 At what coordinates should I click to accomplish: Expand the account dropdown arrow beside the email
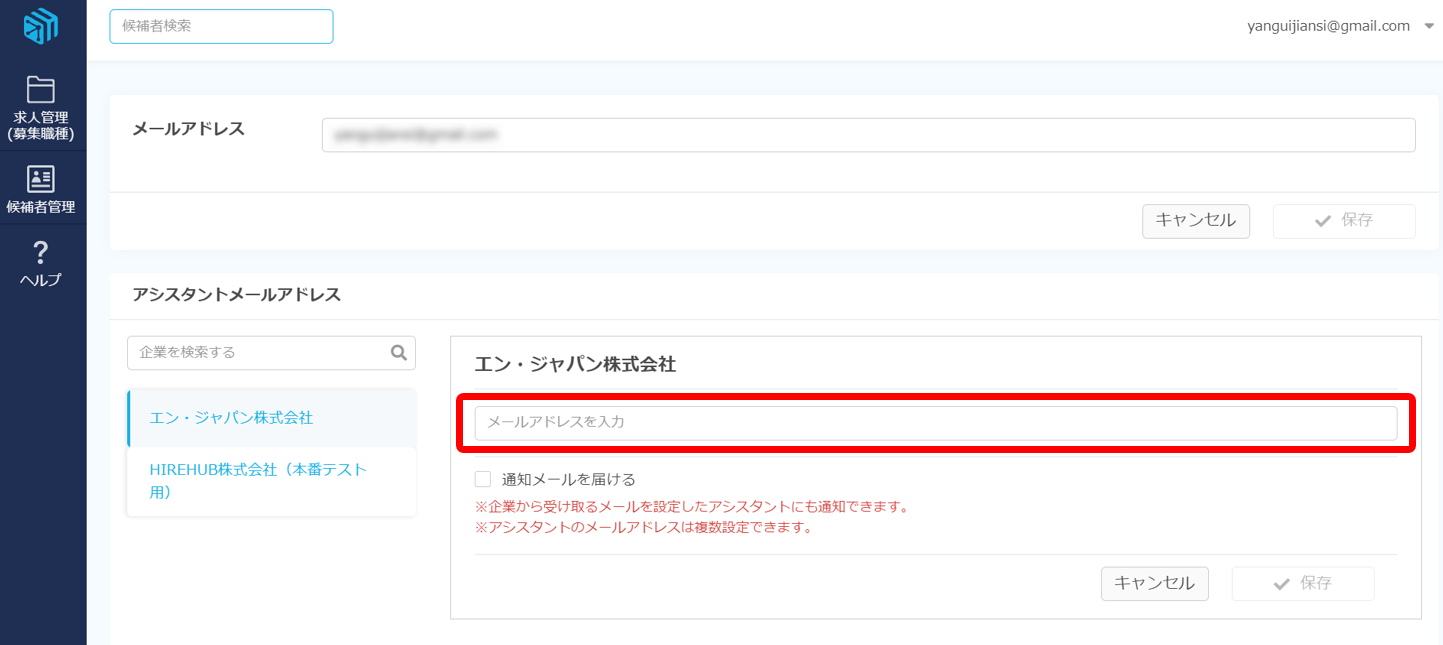[1428, 27]
